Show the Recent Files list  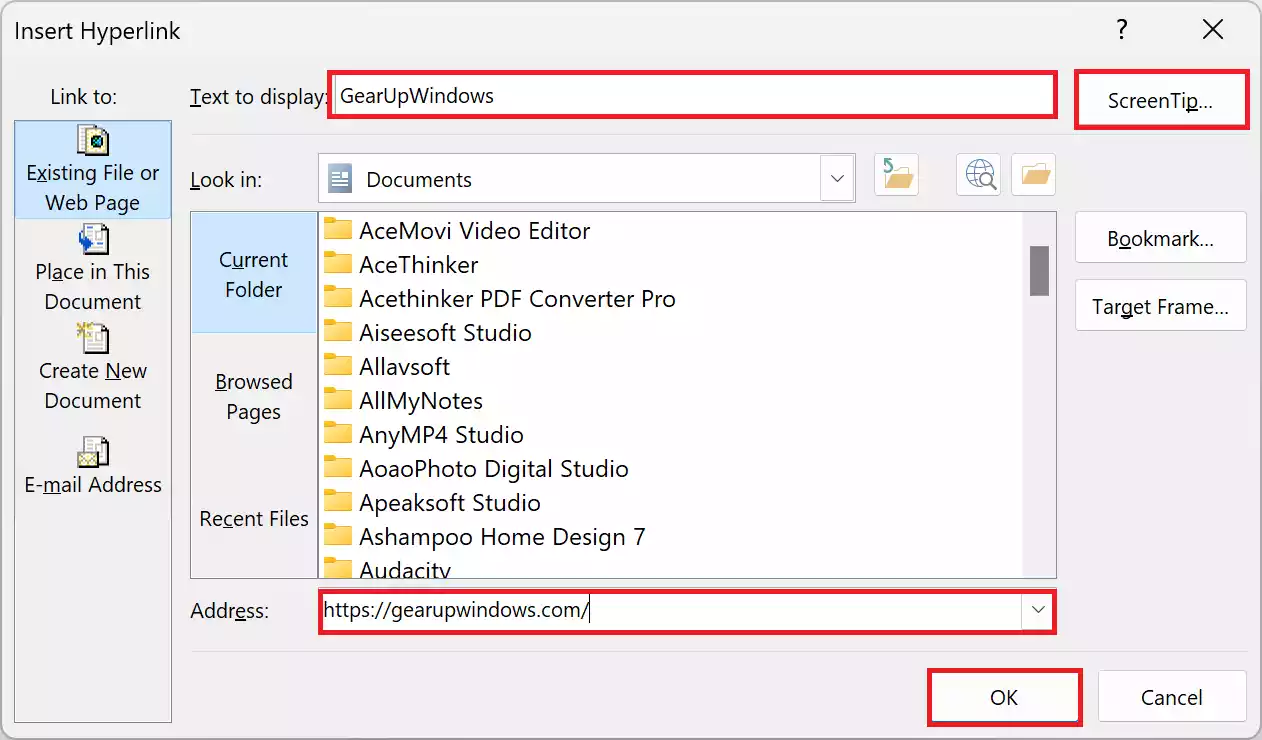tap(254, 518)
